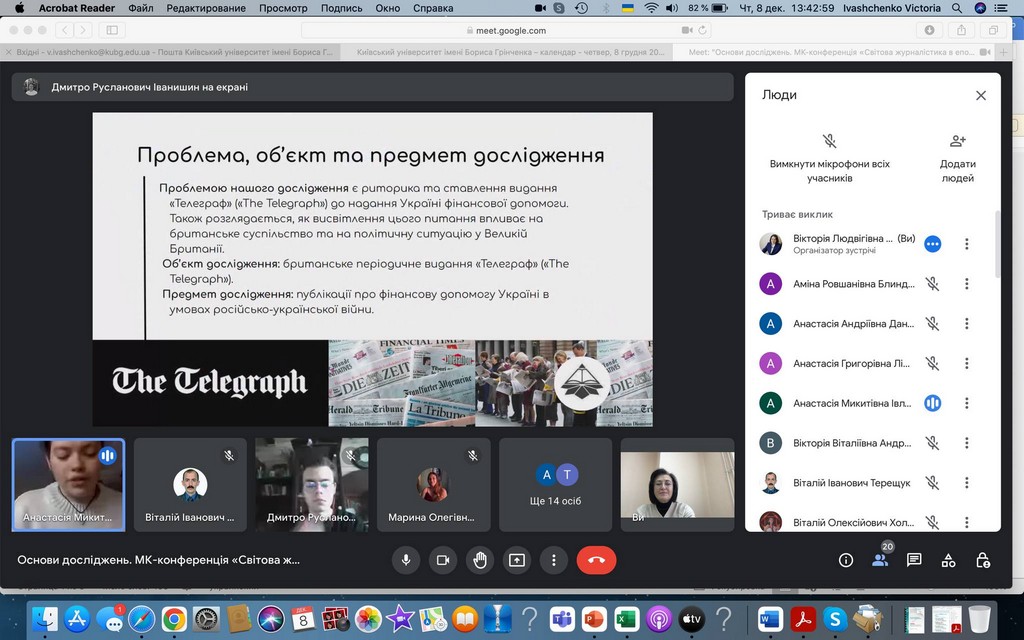1024x640 pixels.
Task: Show meeting details info icon
Action: click(x=846, y=560)
